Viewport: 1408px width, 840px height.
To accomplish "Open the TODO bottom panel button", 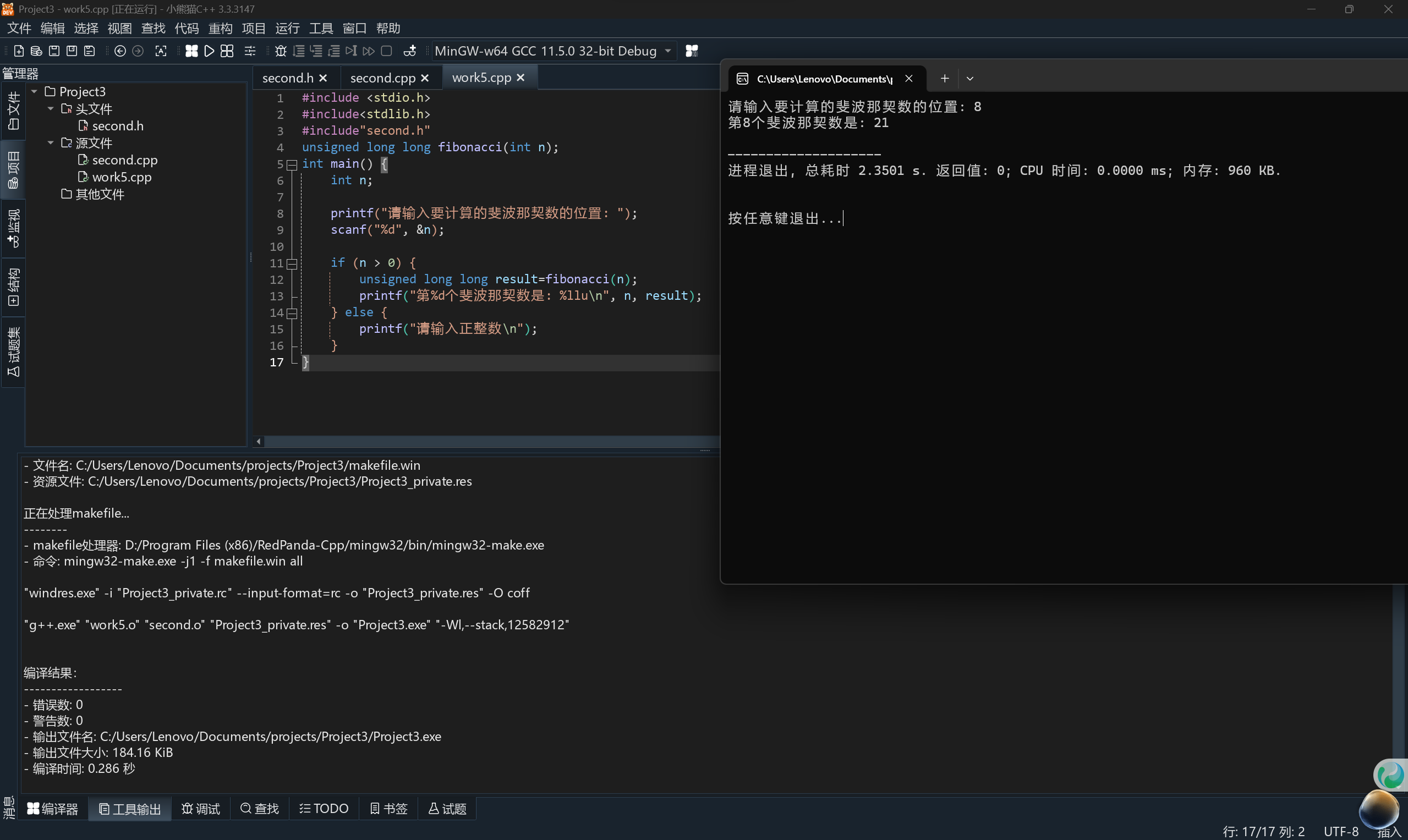I will [324, 808].
